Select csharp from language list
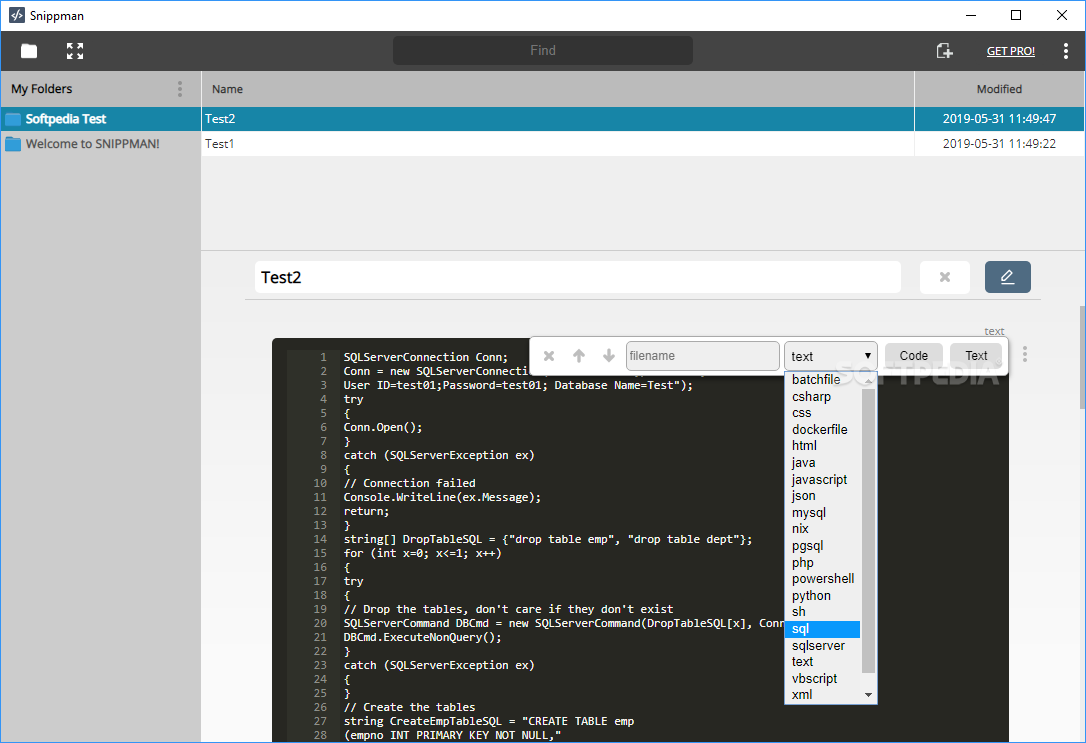The width and height of the screenshot is (1086, 743). pos(823,397)
